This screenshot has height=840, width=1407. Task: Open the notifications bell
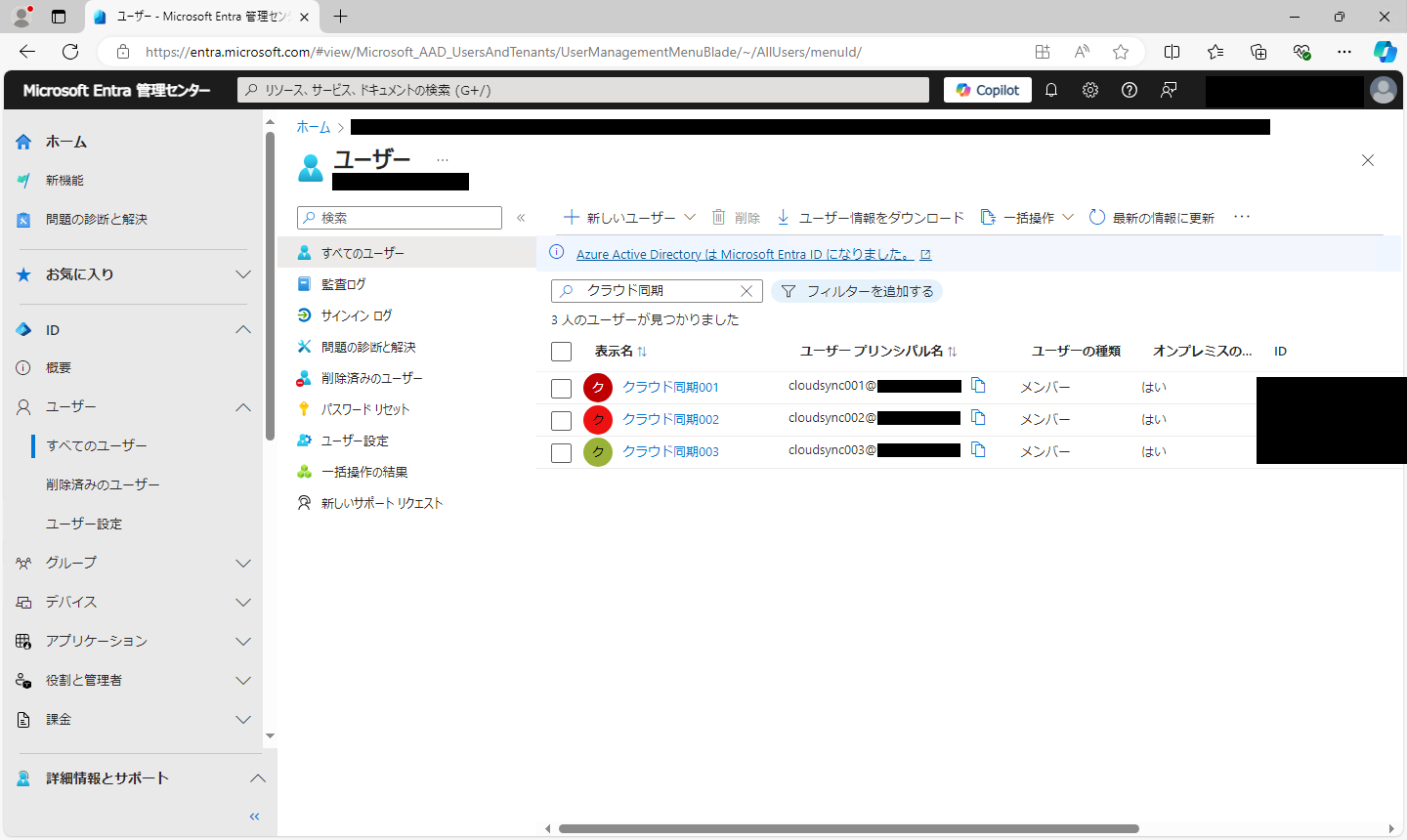click(x=1051, y=90)
